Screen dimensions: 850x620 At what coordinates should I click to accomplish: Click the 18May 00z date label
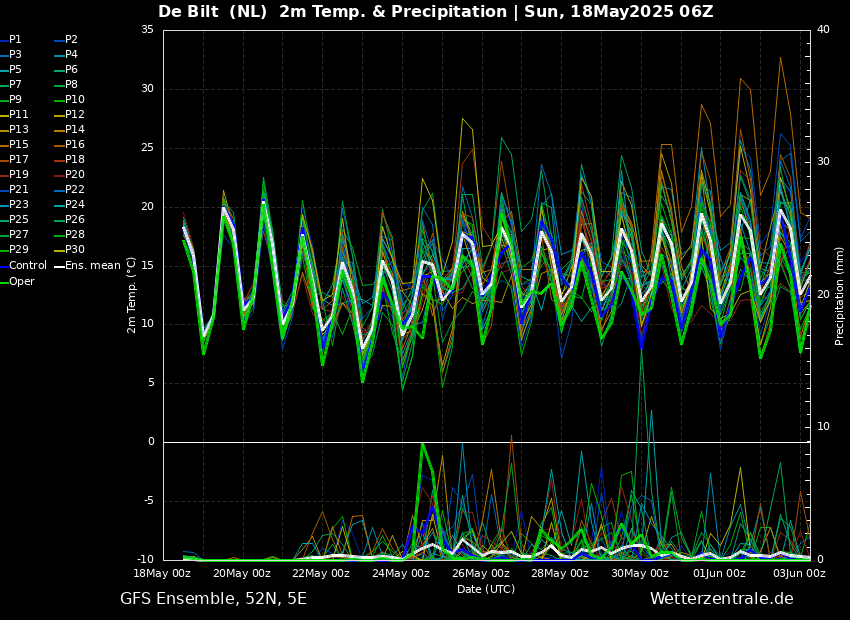pyautogui.click(x=162, y=573)
